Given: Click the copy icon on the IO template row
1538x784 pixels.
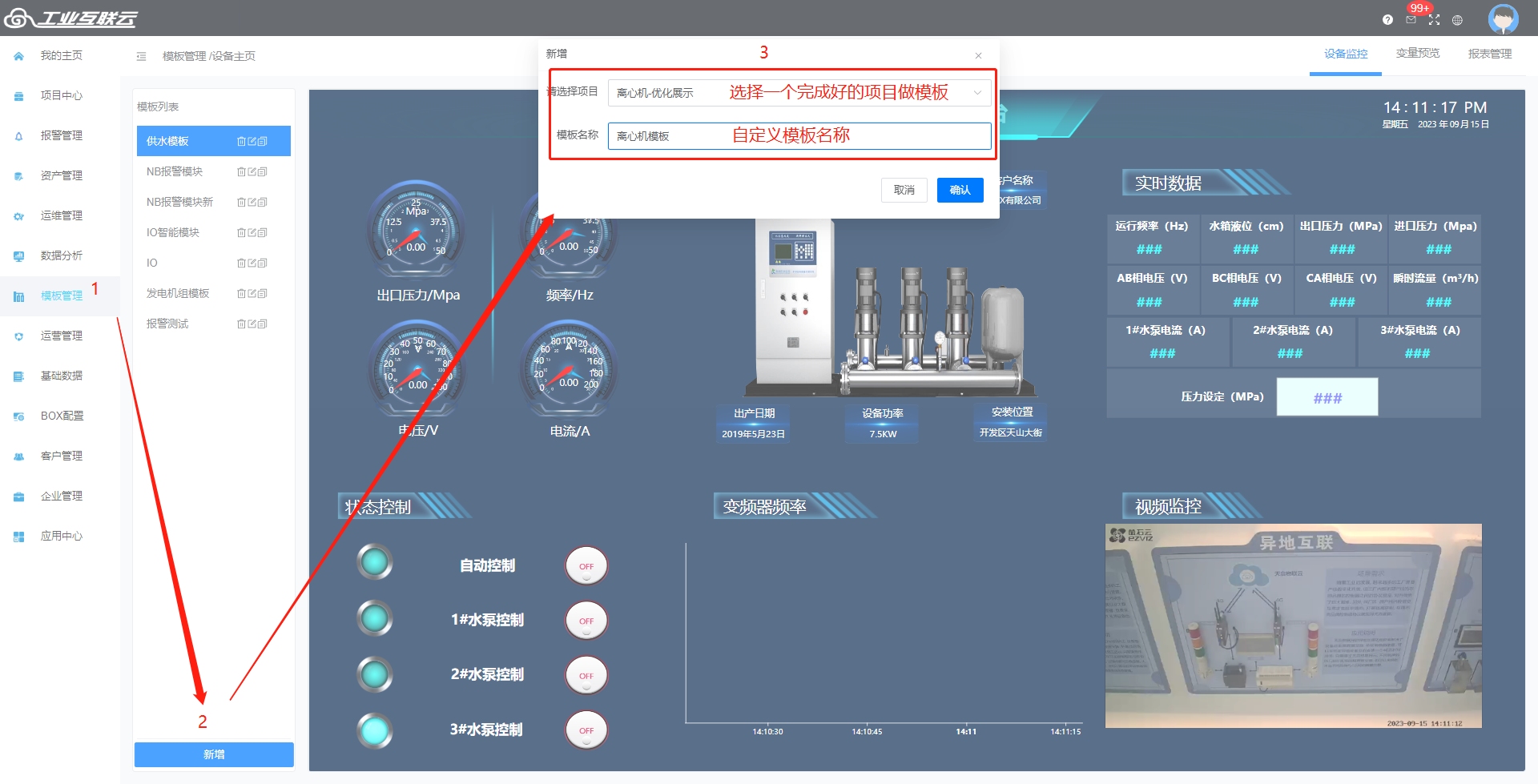Looking at the screenshot, I should click(x=262, y=263).
